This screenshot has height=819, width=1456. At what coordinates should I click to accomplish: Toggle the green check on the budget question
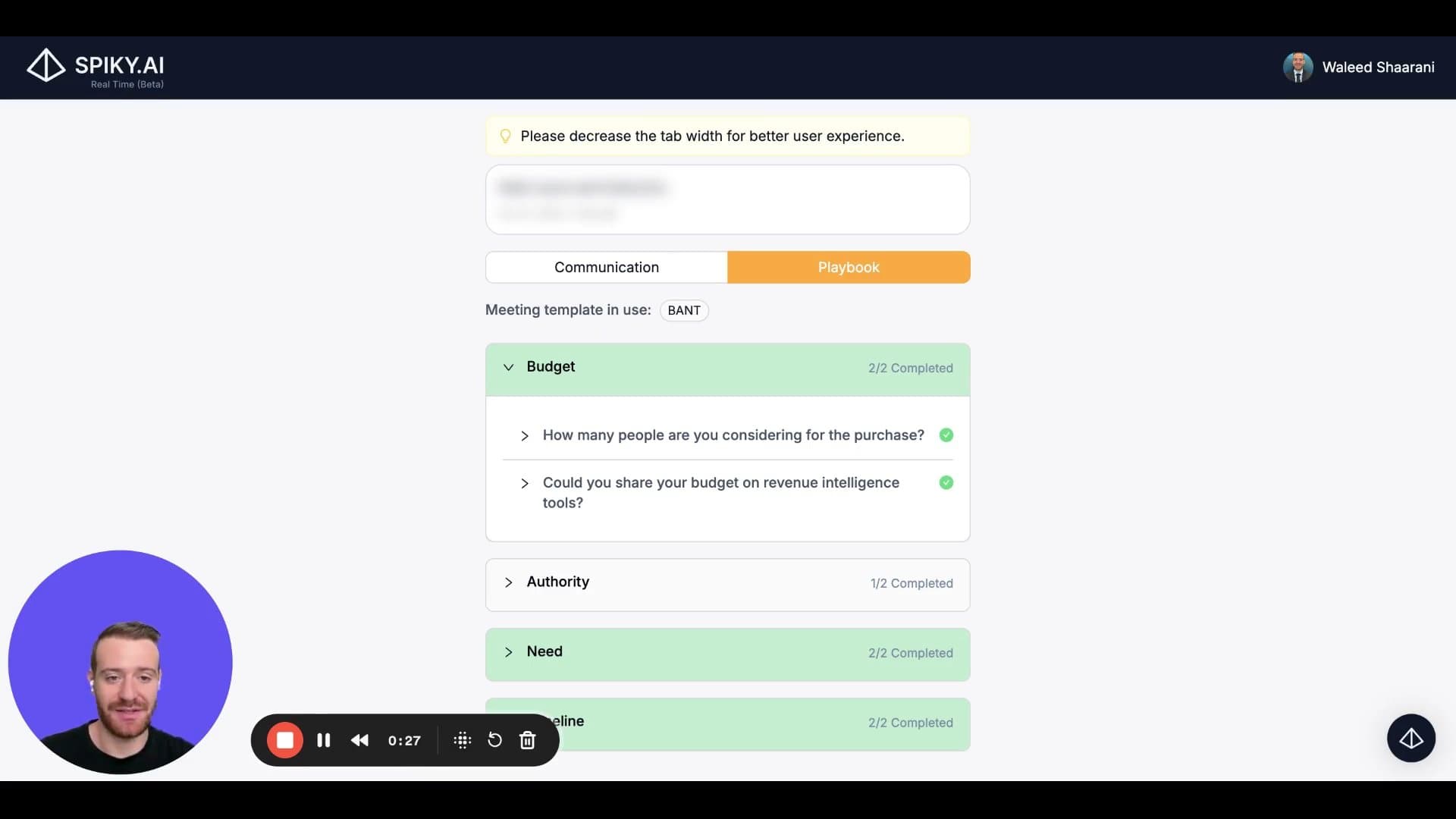pyautogui.click(x=946, y=482)
